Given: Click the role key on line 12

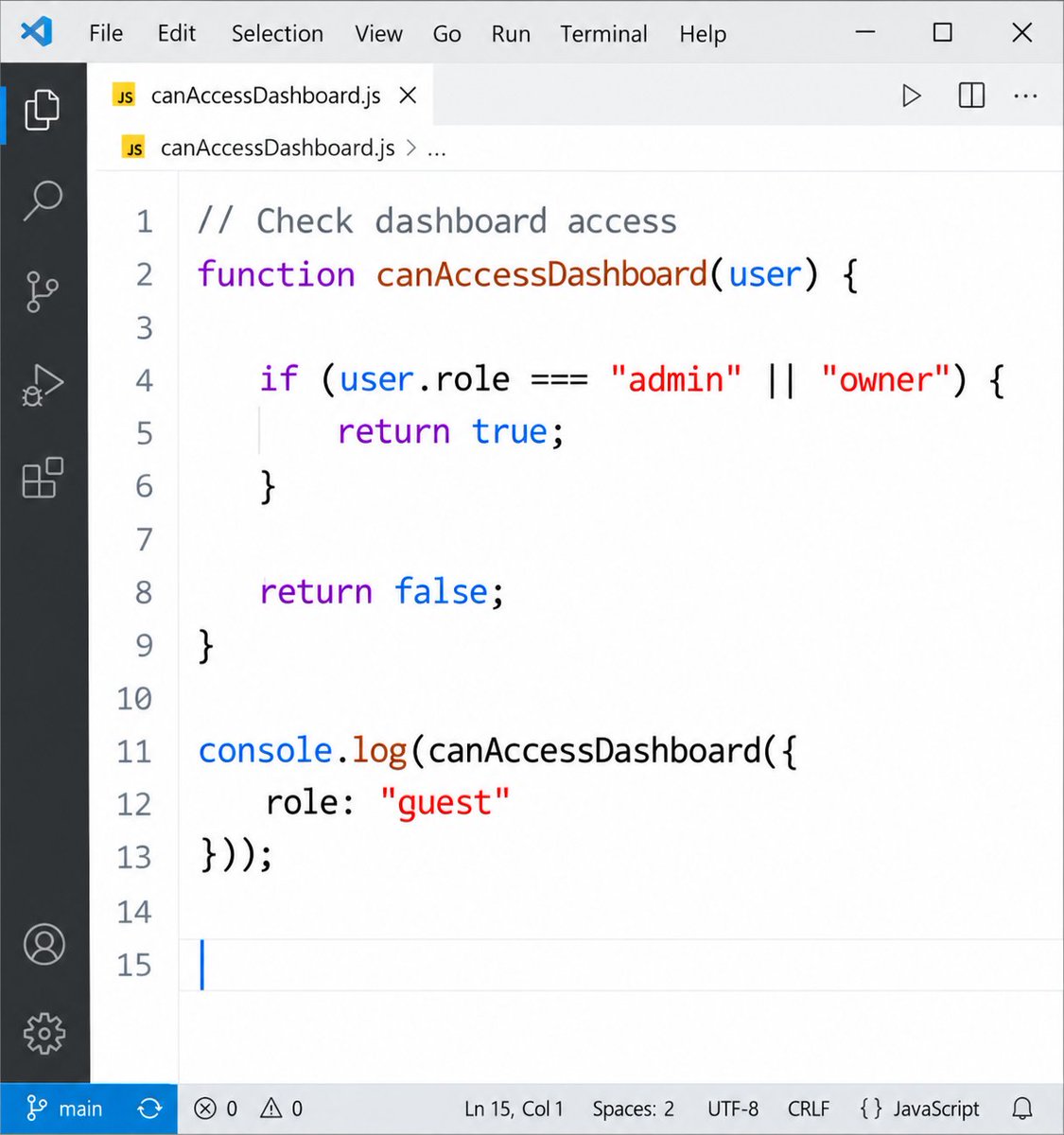Looking at the screenshot, I should click(x=302, y=803).
